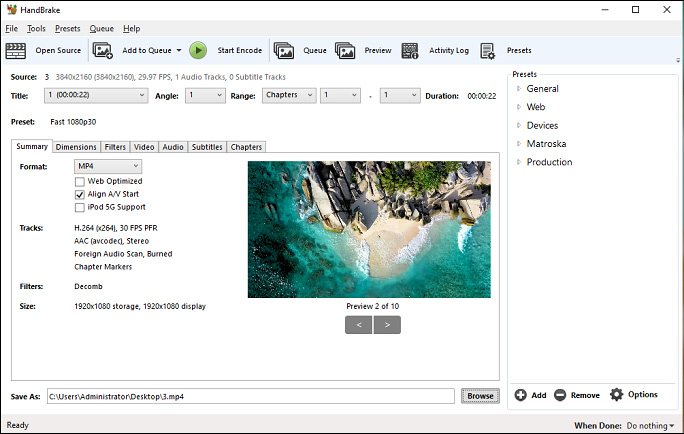
Task: Click the Duration value 00:00:22
Action: (482, 96)
